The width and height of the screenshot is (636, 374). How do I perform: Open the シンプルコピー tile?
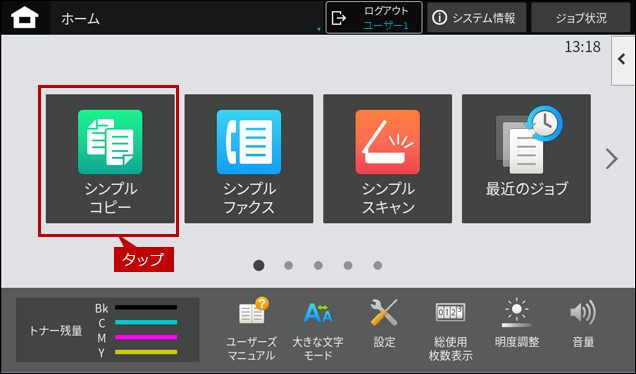(110, 159)
